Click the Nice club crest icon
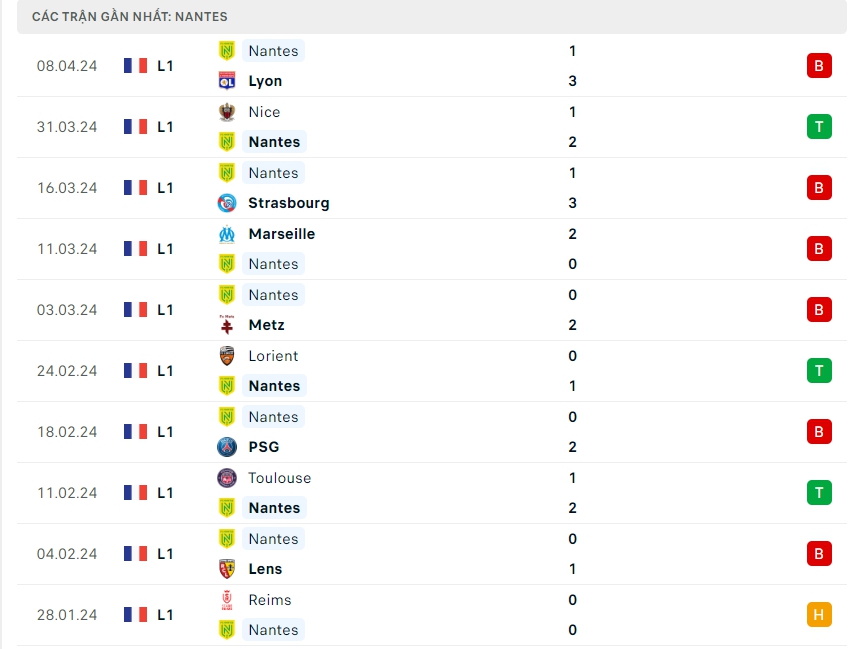 click(227, 112)
